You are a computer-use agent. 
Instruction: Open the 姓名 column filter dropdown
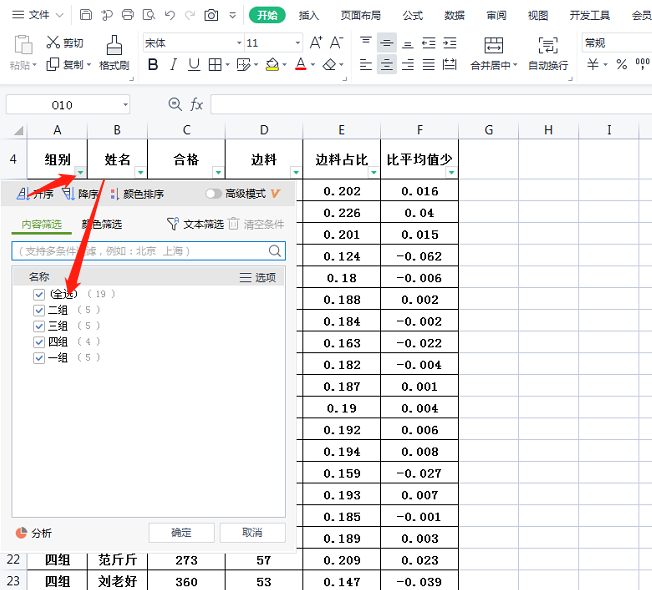pos(141,172)
